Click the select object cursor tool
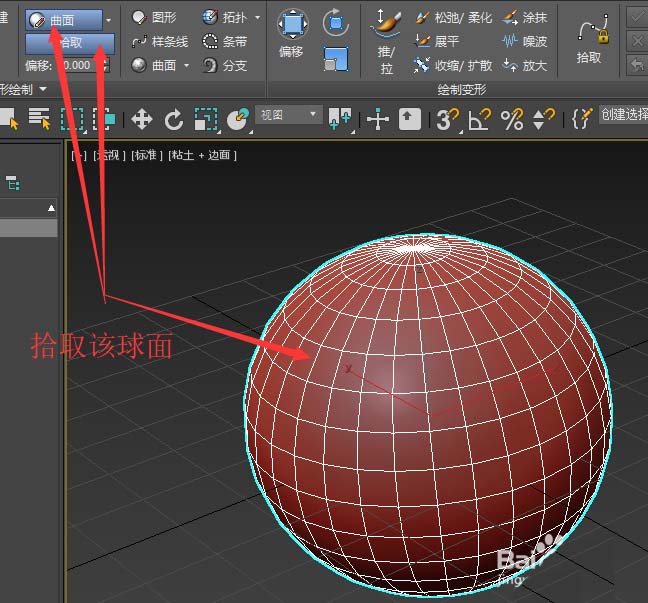This screenshot has height=603, width=648. point(9,119)
